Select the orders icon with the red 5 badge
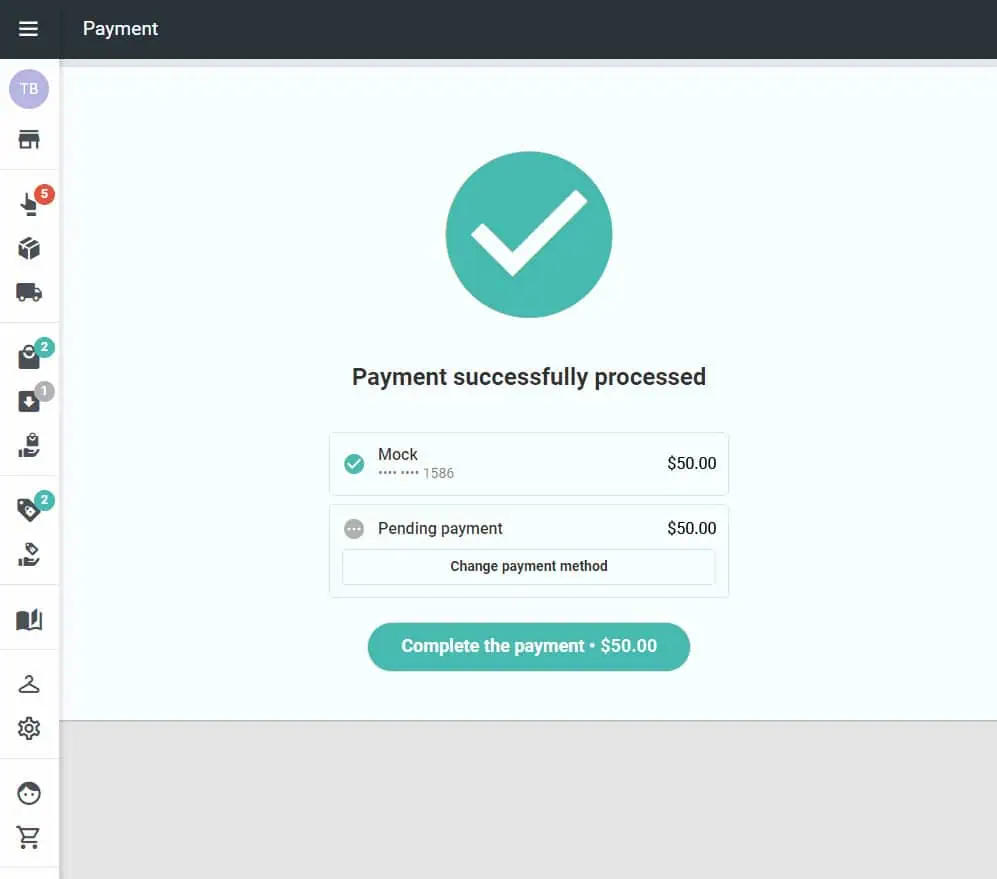997x879 pixels. click(x=29, y=203)
